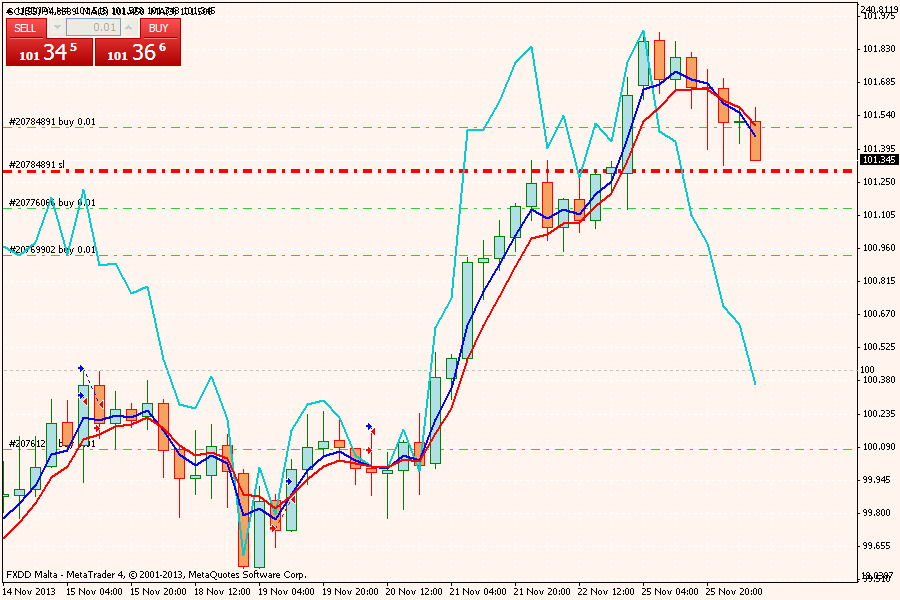Click the 101.345 current price tag
This screenshot has width=900, height=600.
[878, 159]
